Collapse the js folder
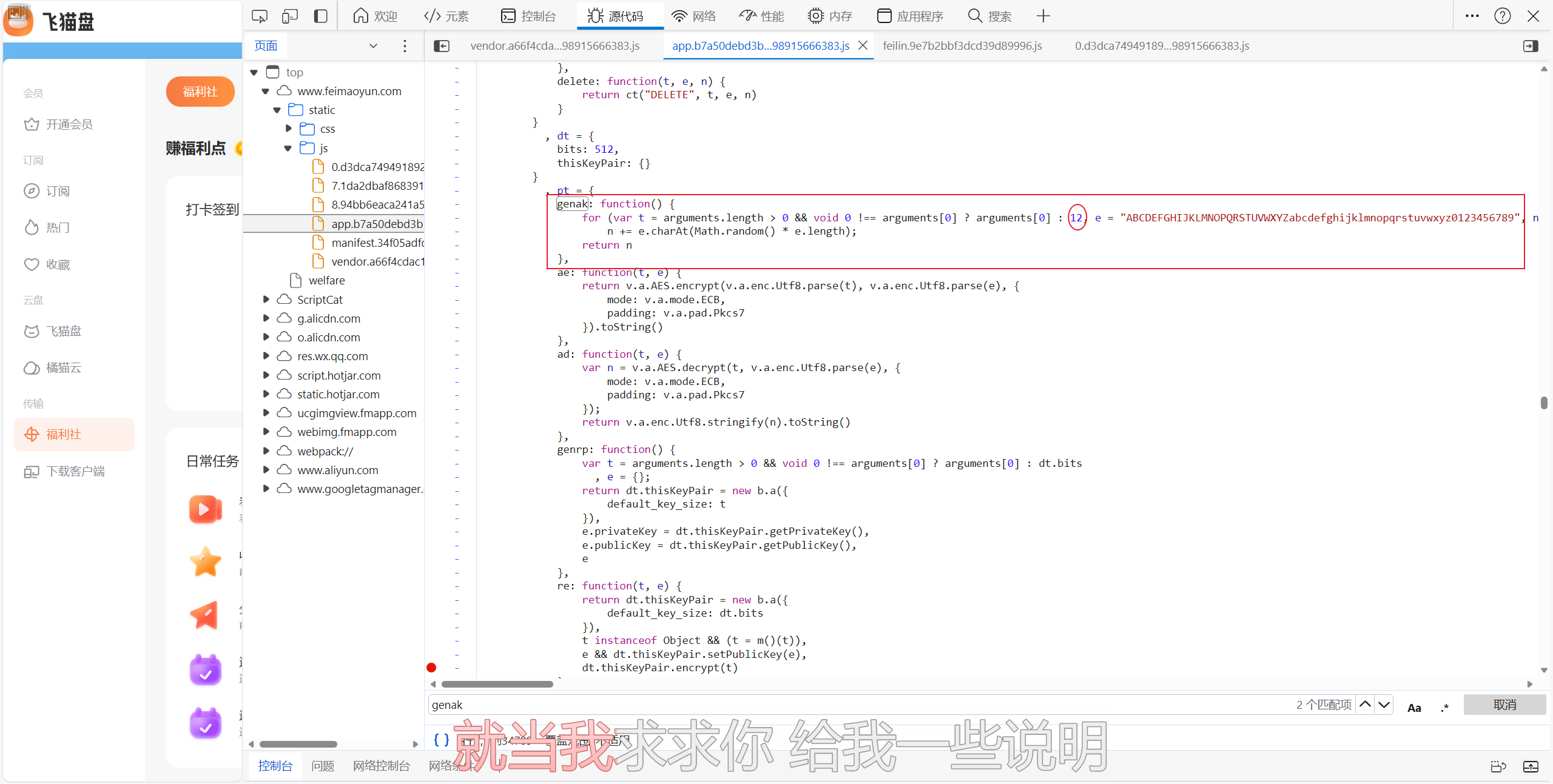Viewport: 1553px width, 784px height. click(288, 148)
